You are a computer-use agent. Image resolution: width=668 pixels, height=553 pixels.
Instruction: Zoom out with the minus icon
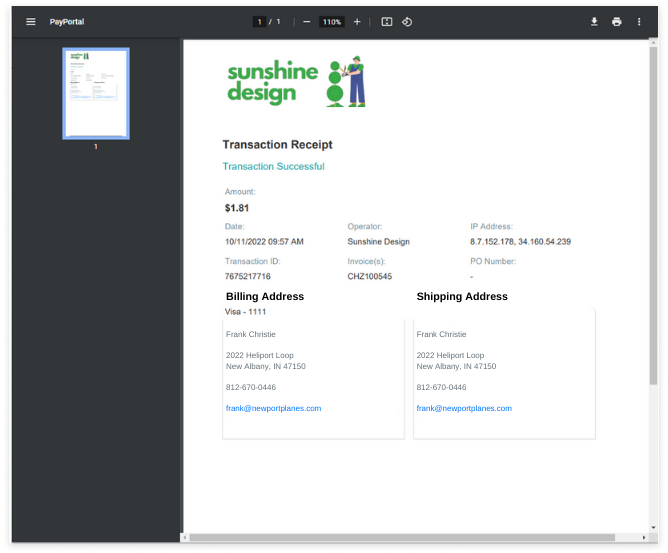306,22
